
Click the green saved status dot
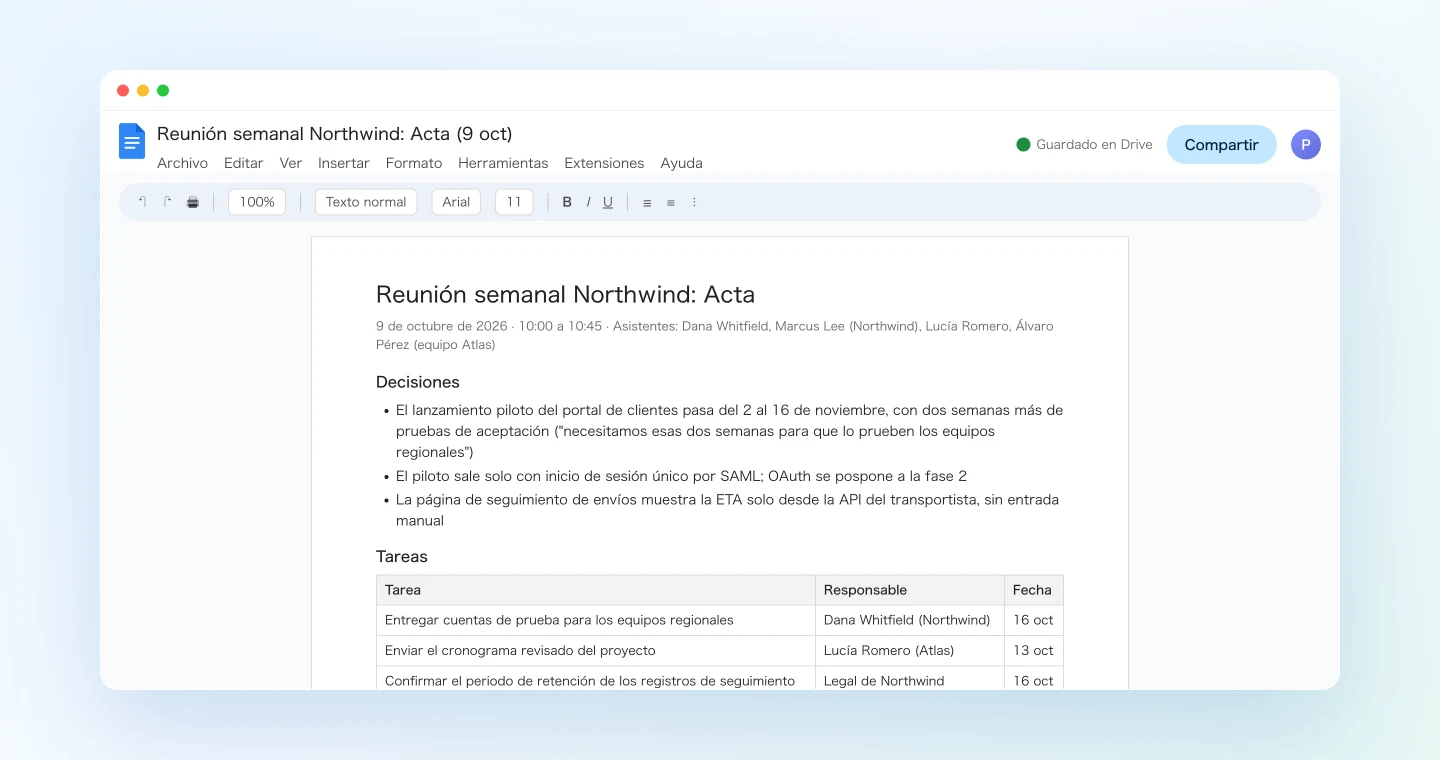[1023, 145]
